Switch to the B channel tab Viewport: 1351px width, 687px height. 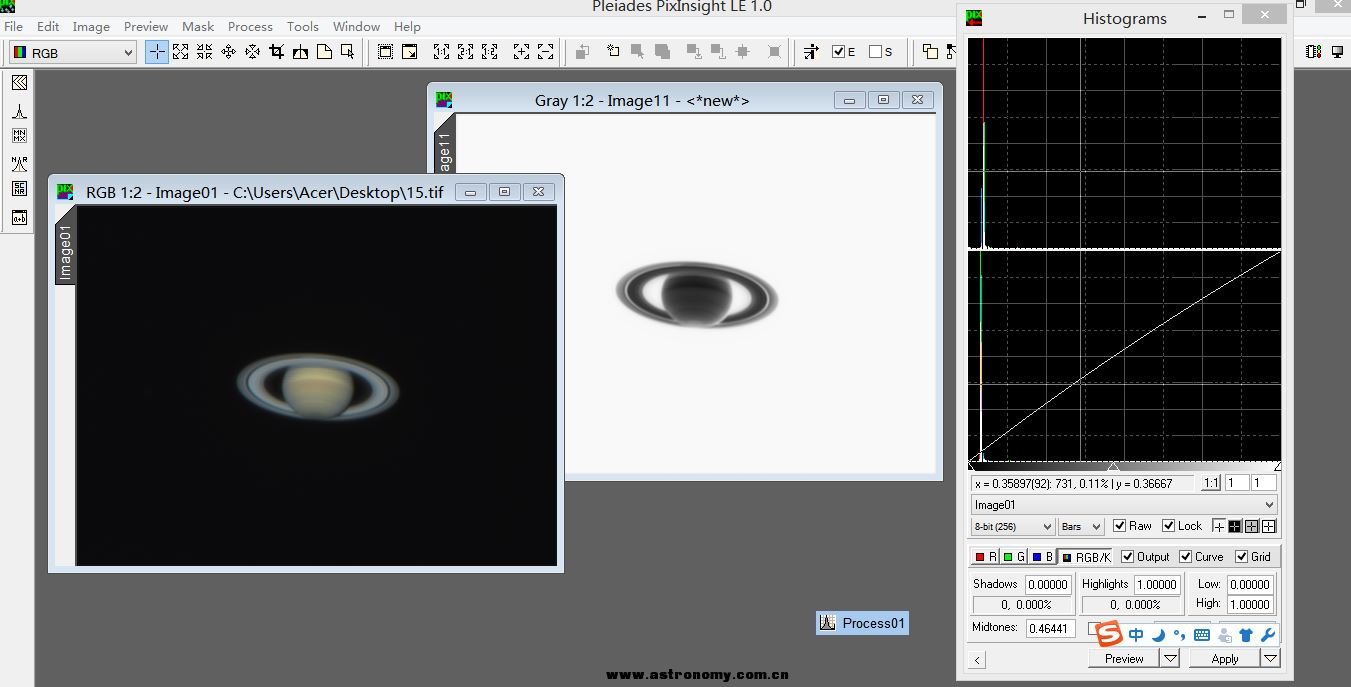pos(1042,557)
